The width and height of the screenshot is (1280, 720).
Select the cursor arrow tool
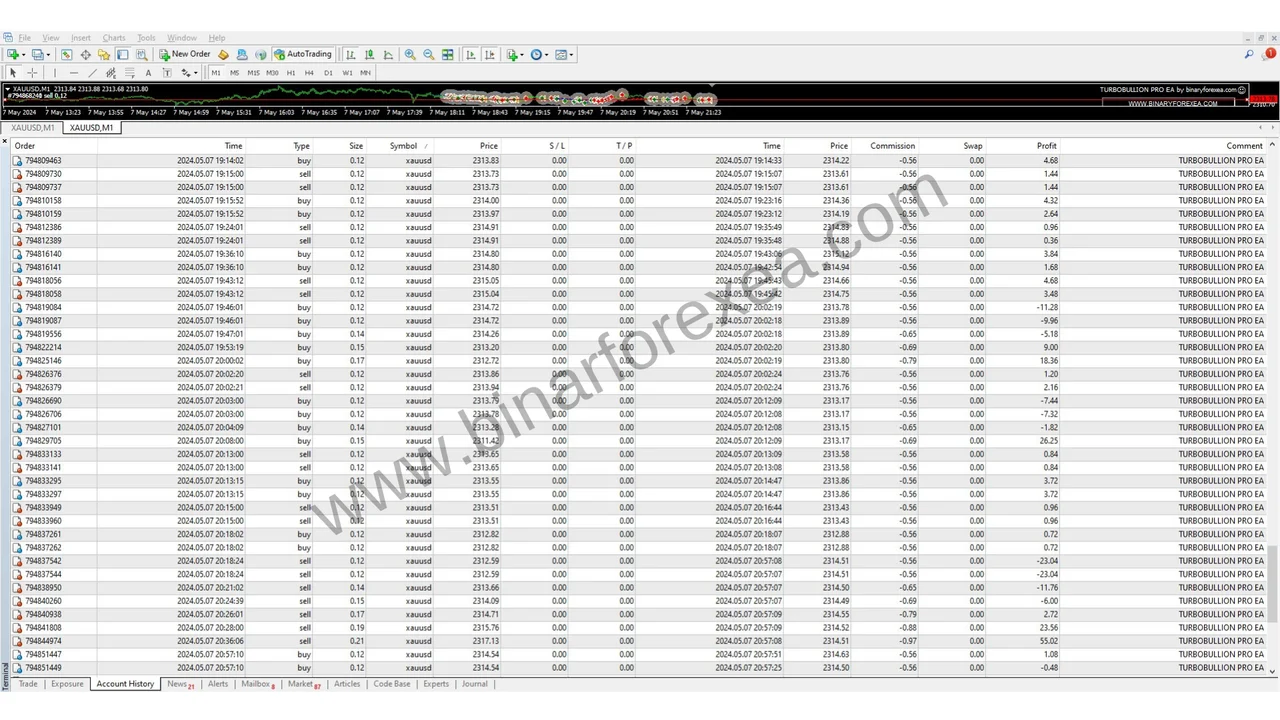pos(13,73)
